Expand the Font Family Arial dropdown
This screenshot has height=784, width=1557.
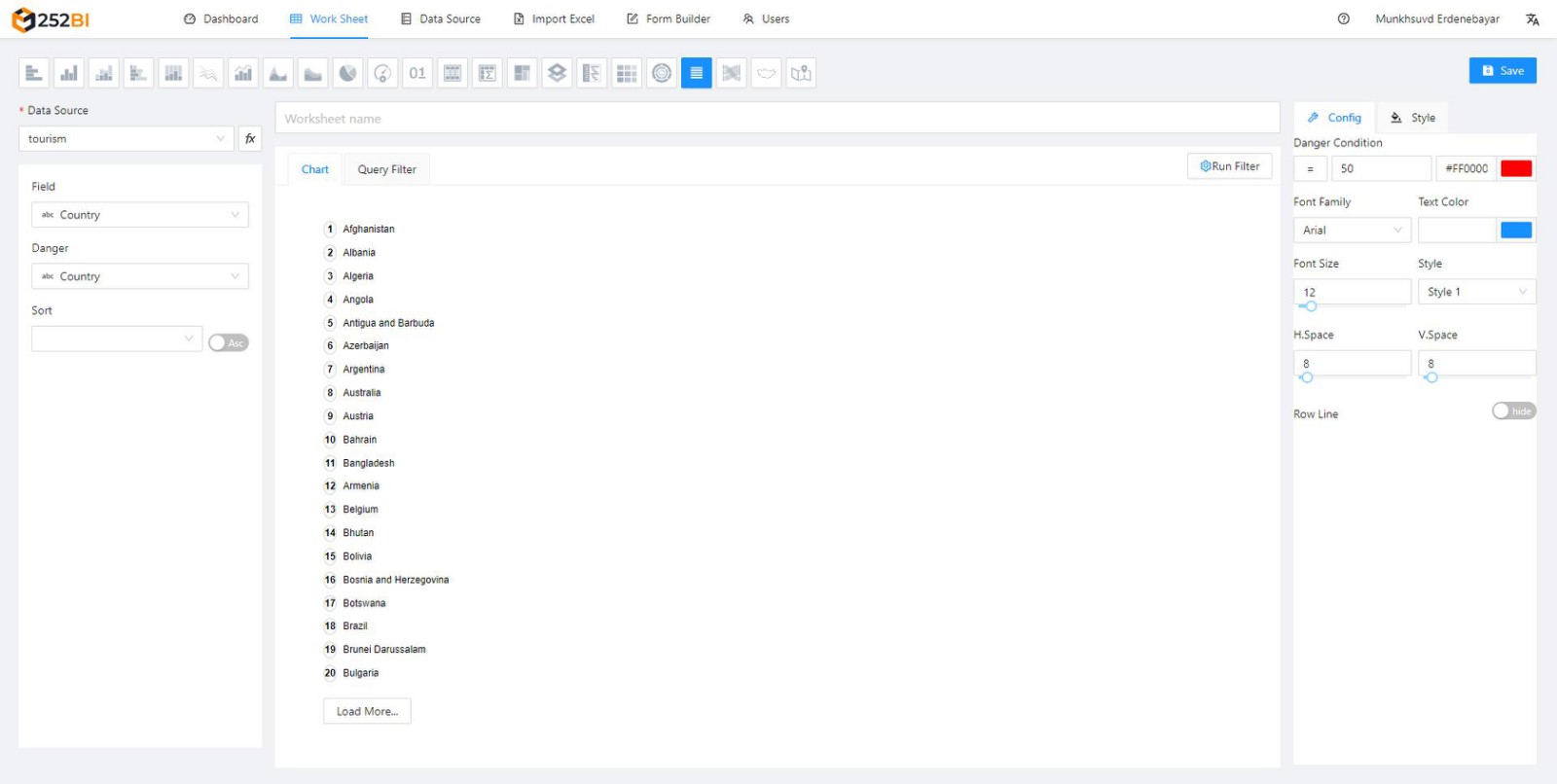coord(1352,231)
